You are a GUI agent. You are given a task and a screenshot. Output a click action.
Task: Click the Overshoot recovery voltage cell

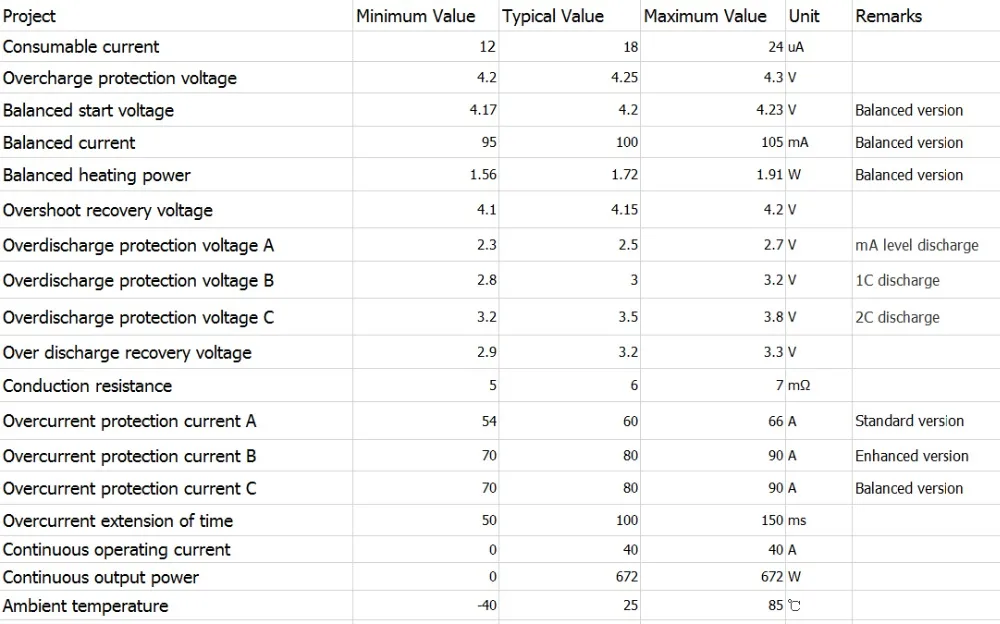click(x=108, y=210)
